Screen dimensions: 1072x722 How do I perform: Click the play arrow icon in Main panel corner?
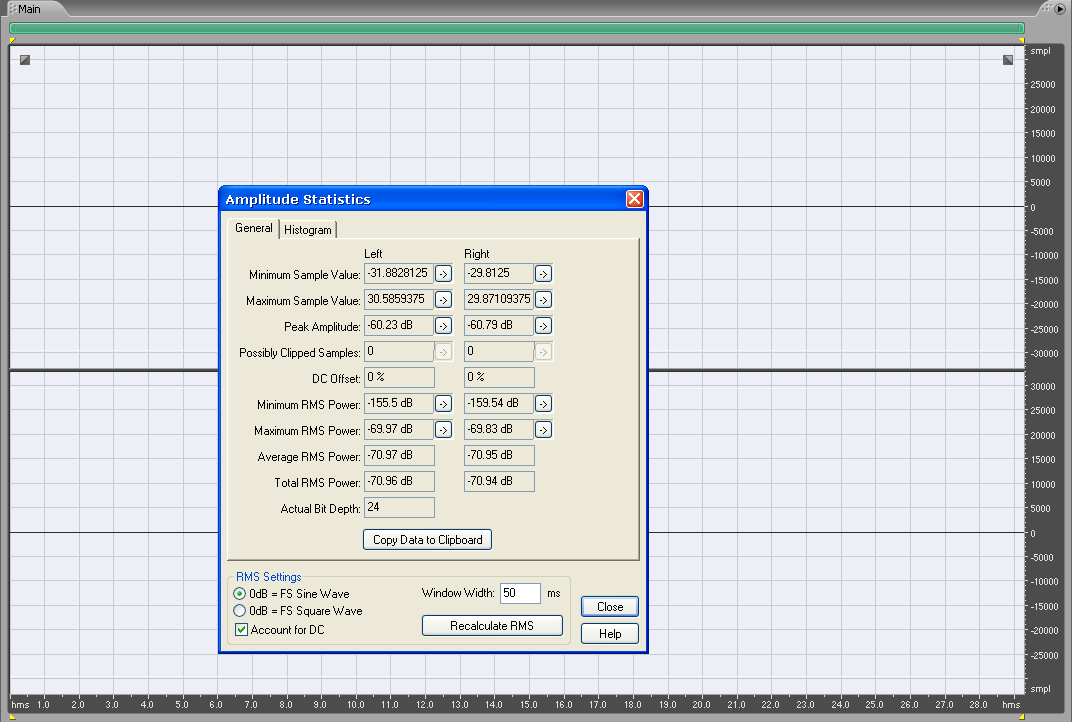click(x=1060, y=9)
